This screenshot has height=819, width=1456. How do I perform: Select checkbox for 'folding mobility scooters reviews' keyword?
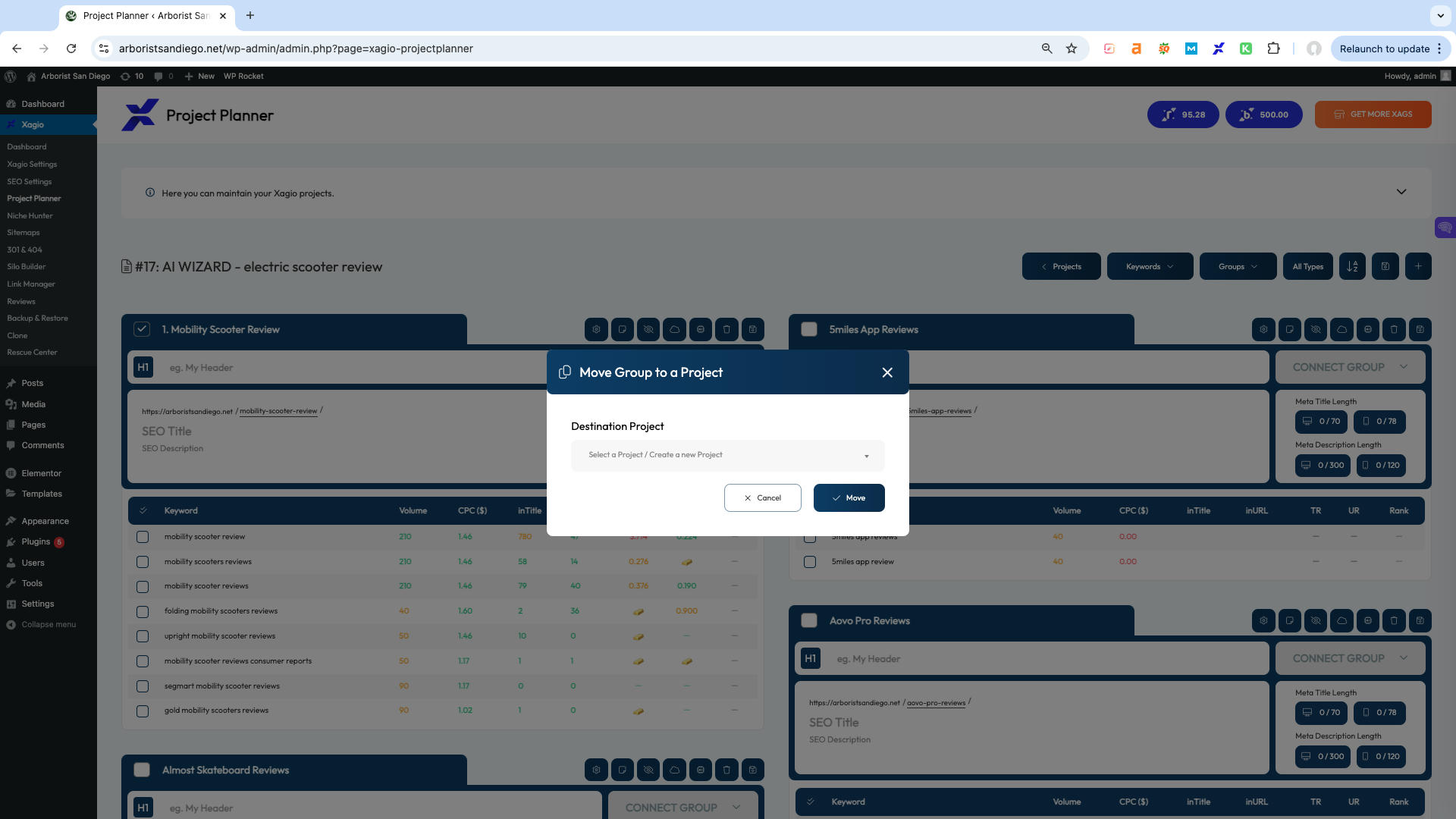point(143,611)
